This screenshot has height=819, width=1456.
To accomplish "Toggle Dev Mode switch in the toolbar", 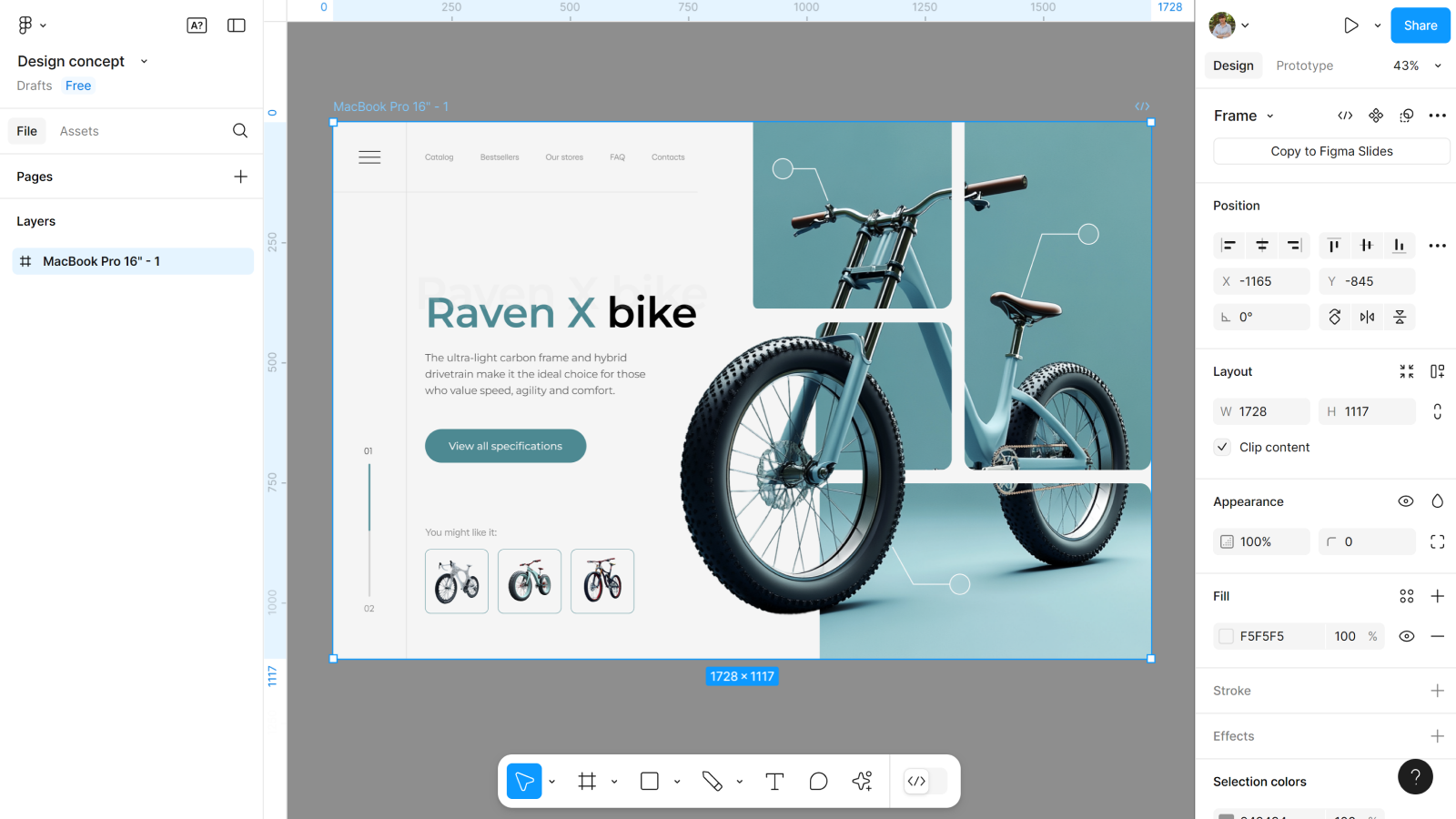I will pyautogui.click(x=925, y=782).
